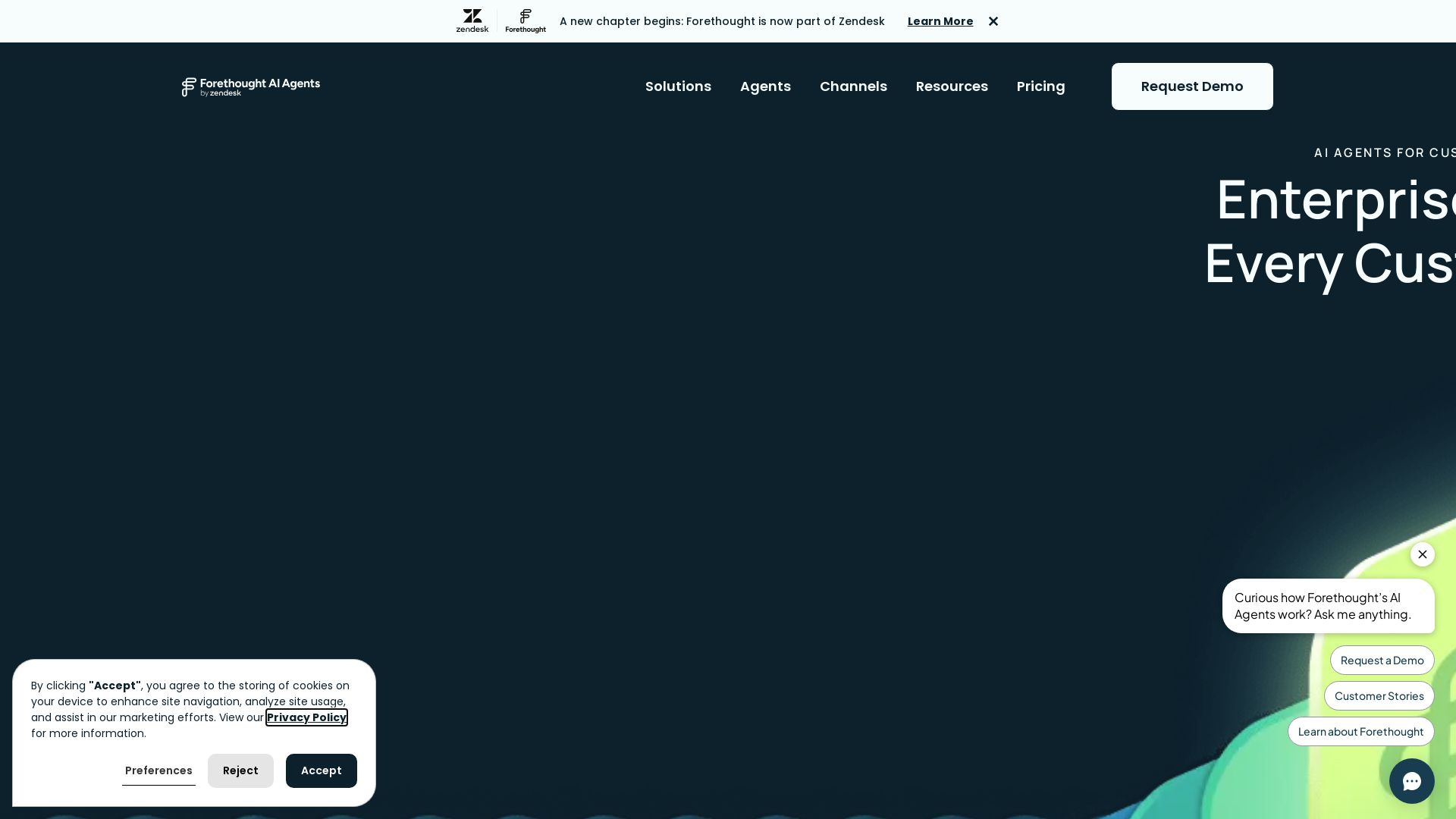The height and width of the screenshot is (819, 1456).
Task: Click the chat message 'Curious how Forethought's AI Agents work?'
Action: click(1329, 606)
